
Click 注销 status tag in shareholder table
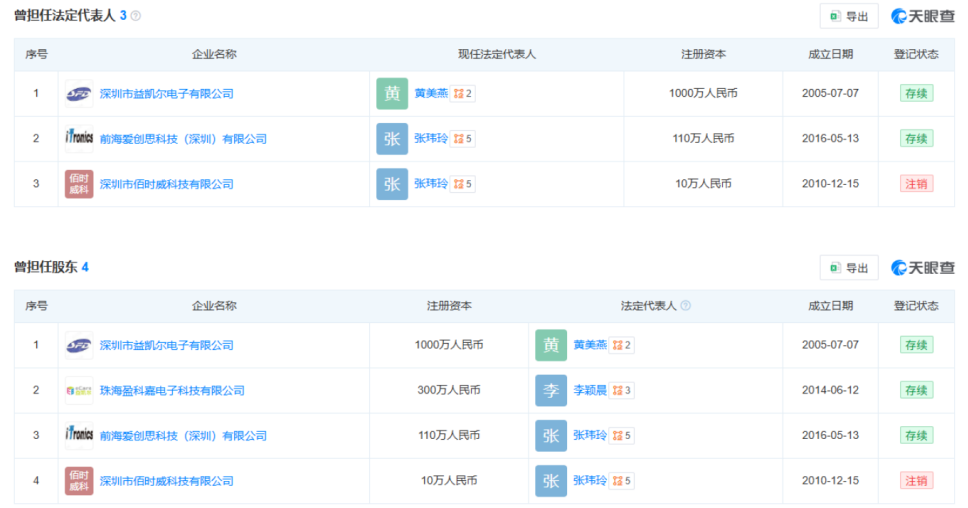(916, 480)
